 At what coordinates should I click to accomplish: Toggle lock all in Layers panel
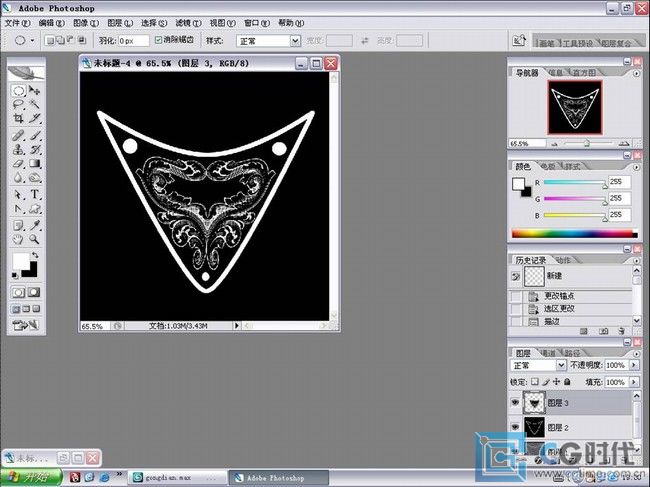point(567,382)
